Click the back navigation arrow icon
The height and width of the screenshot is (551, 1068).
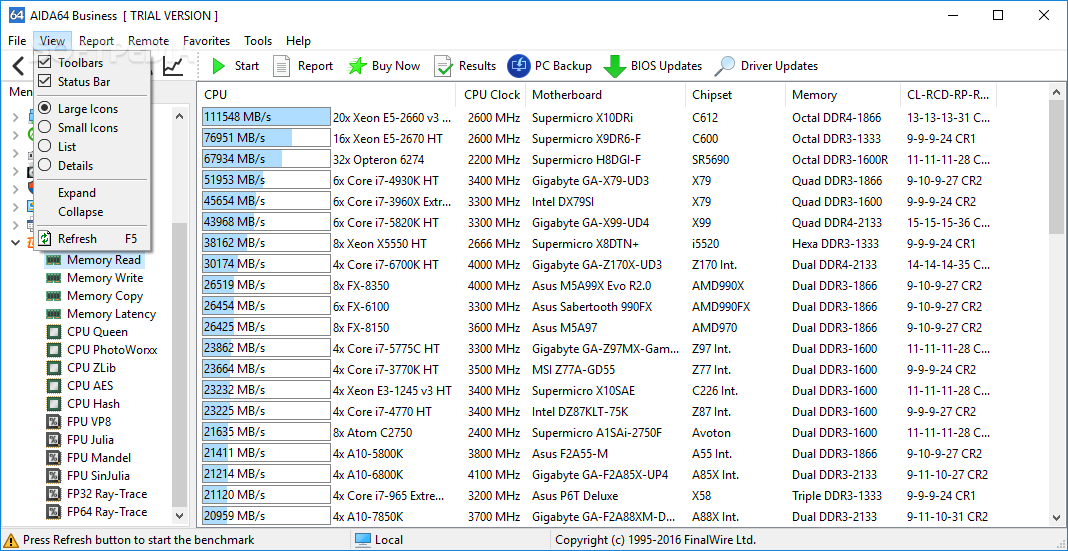click(x=19, y=66)
